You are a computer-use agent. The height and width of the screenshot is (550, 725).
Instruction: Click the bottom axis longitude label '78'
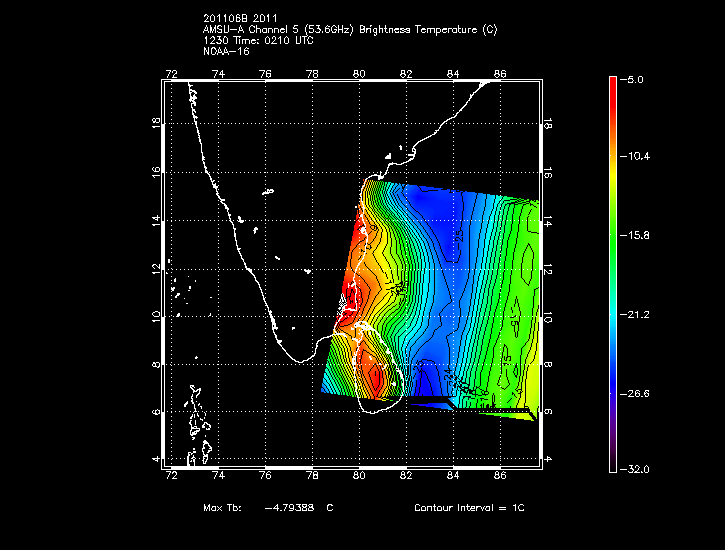[312, 475]
